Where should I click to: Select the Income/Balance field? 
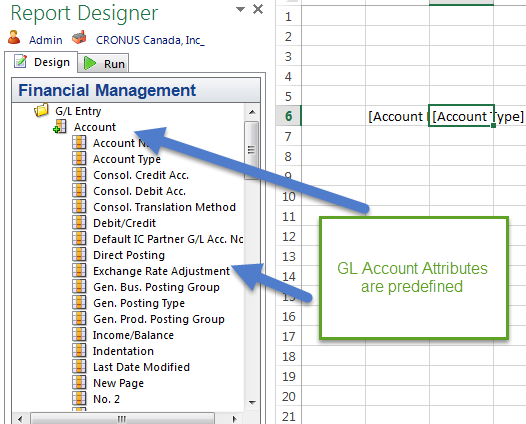pyautogui.click(x=133, y=335)
